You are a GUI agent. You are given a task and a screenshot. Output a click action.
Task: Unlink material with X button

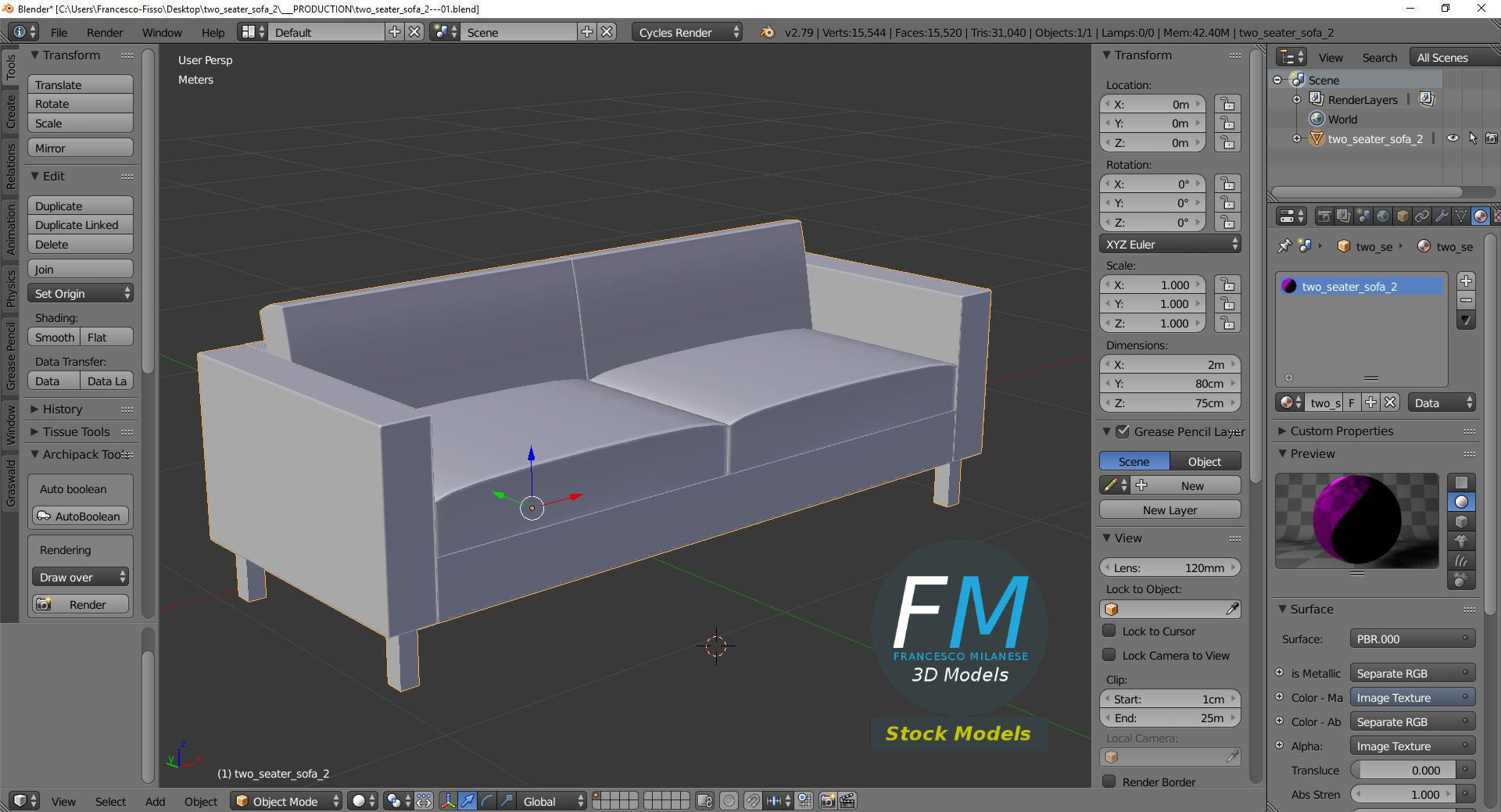(x=1389, y=402)
